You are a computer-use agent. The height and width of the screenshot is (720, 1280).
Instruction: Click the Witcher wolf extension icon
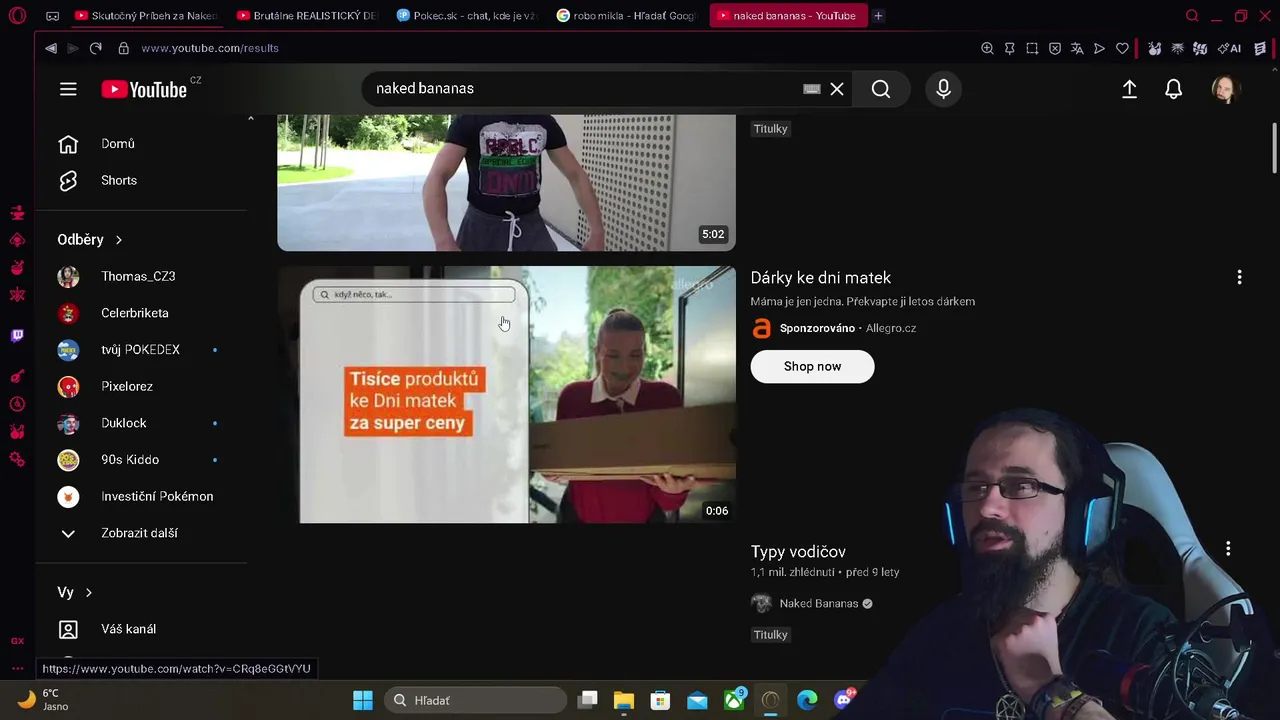click(1177, 48)
